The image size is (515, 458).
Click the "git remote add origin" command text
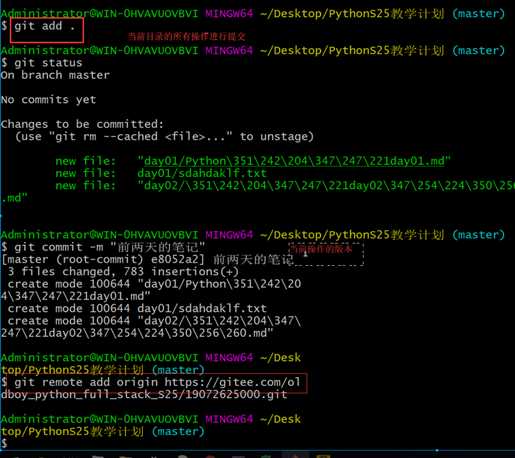86,382
